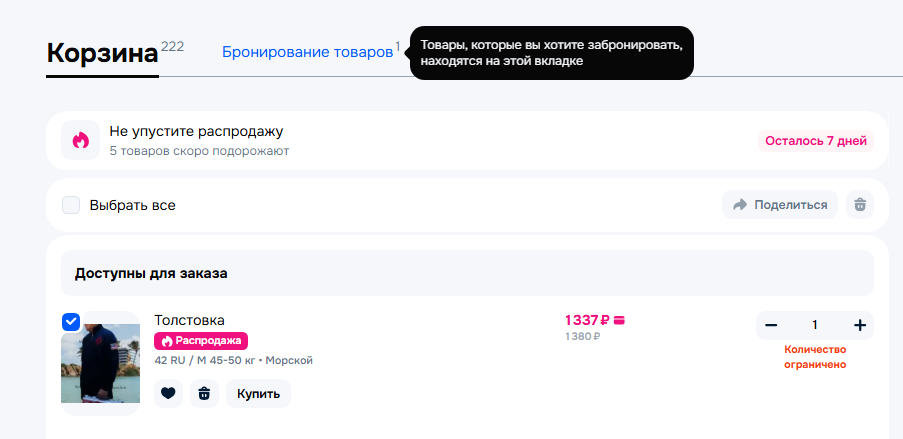Click the Поделиться button
903x439 pixels.
click(780, 205)
